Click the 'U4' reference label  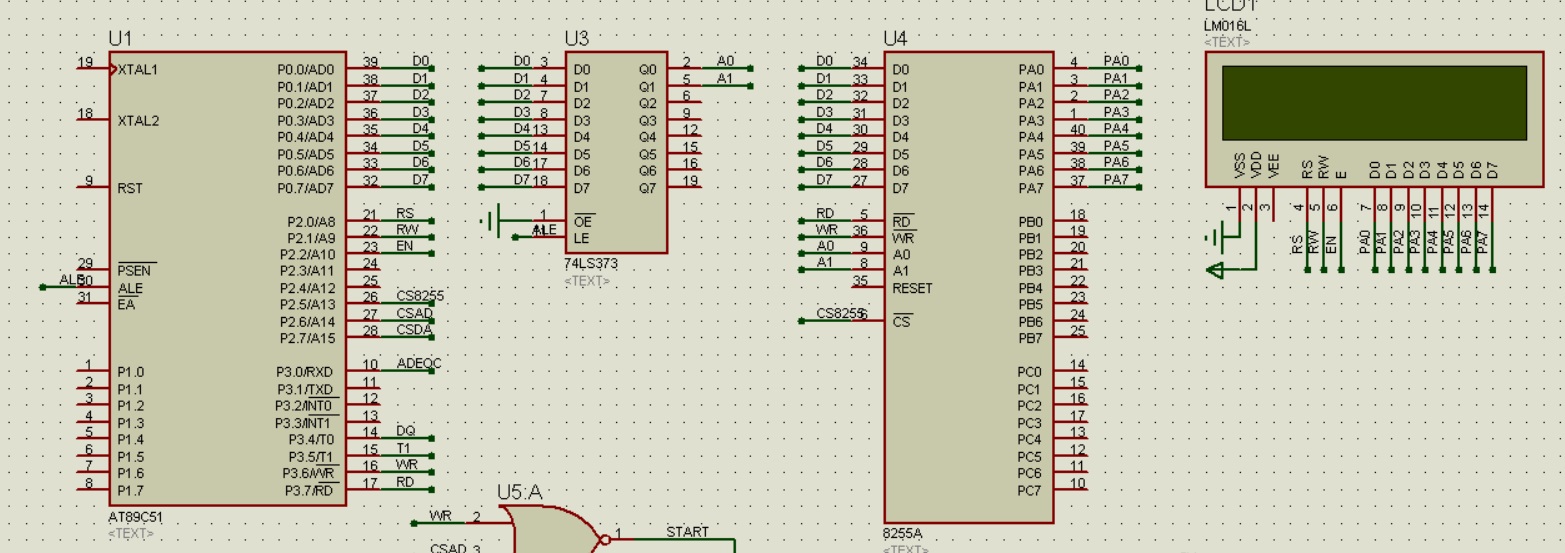click(895, 39)
